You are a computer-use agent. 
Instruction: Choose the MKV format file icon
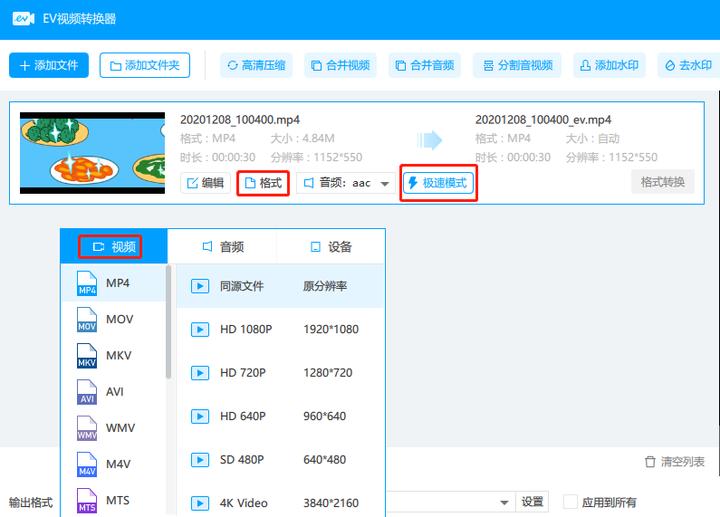(x=87, y=356)
